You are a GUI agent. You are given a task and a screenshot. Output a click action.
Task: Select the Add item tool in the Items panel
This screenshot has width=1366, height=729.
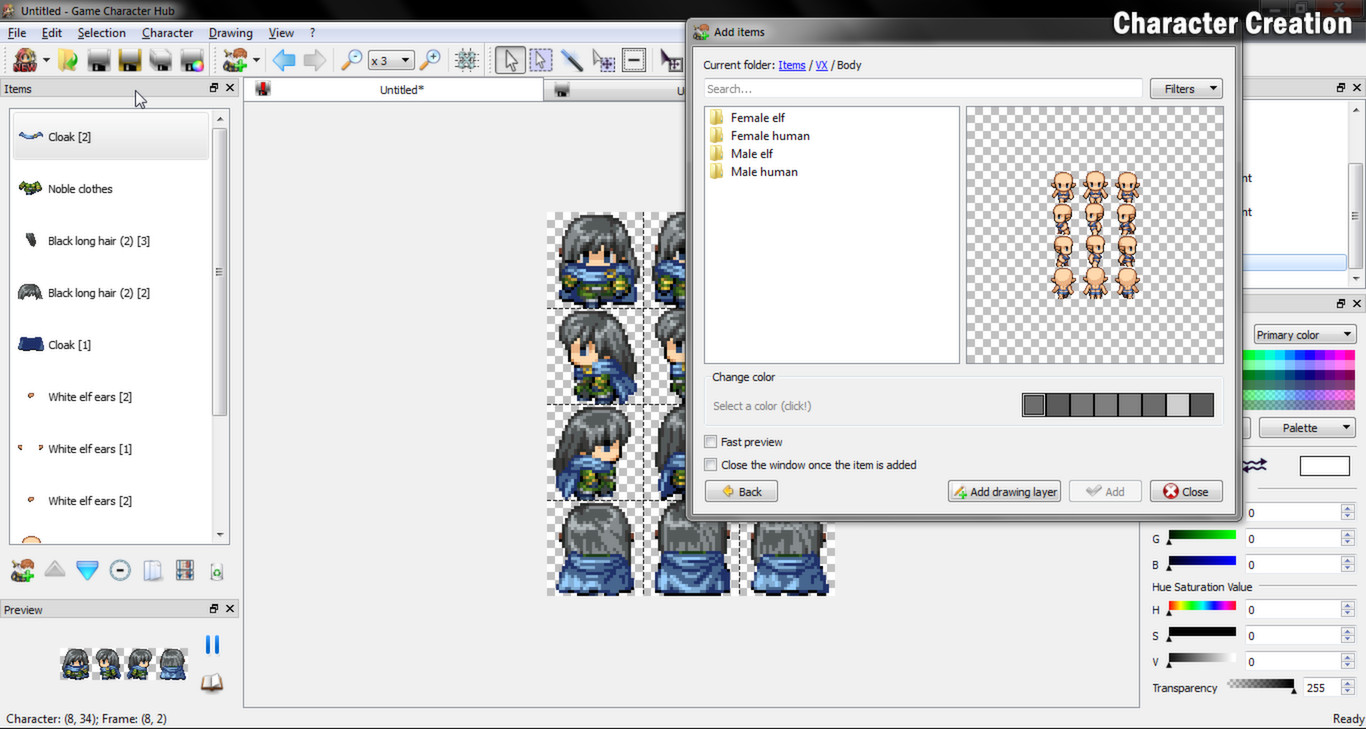click(22, 569)
